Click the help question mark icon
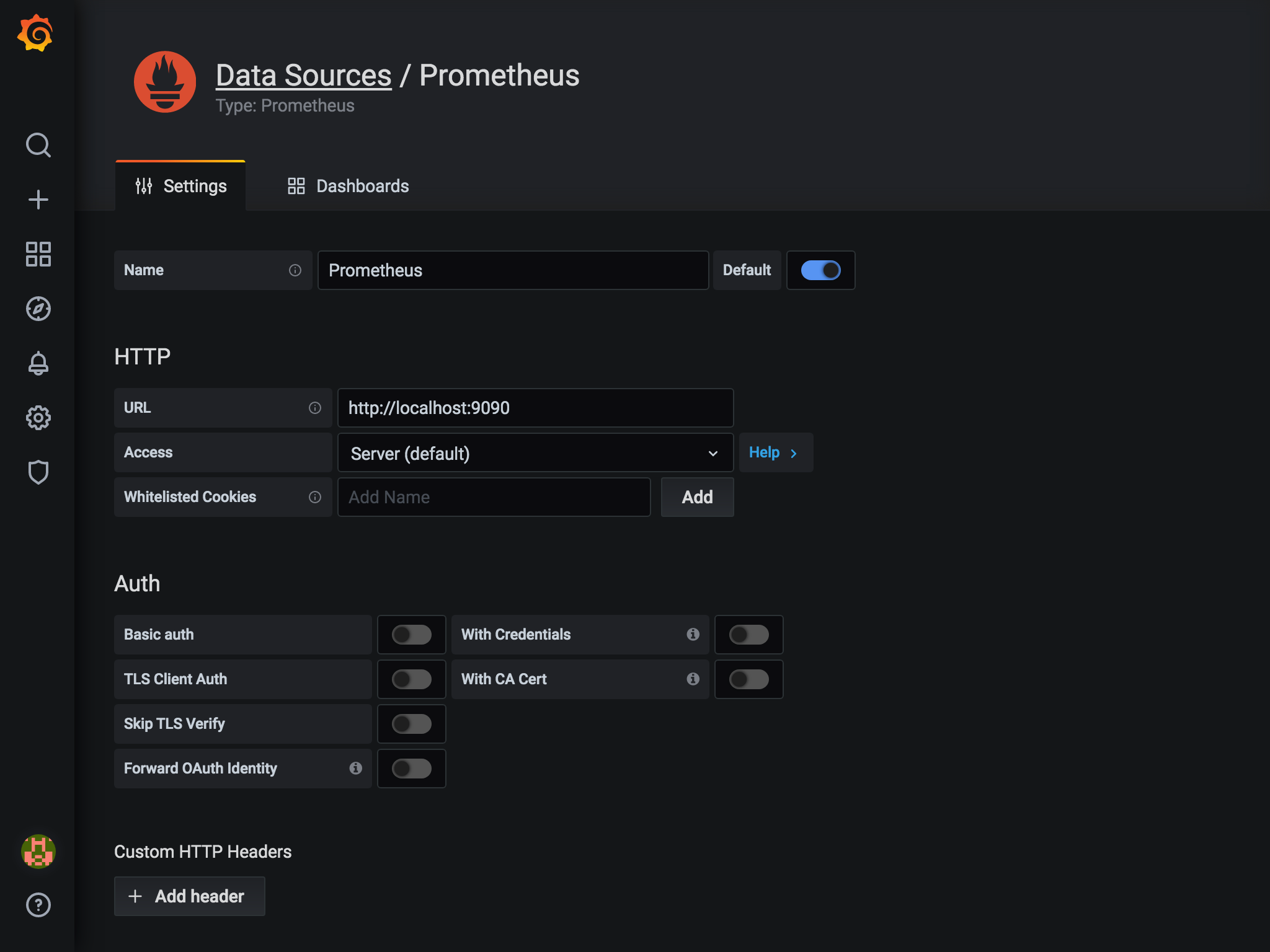1270x952 pixels. [38, 905]
